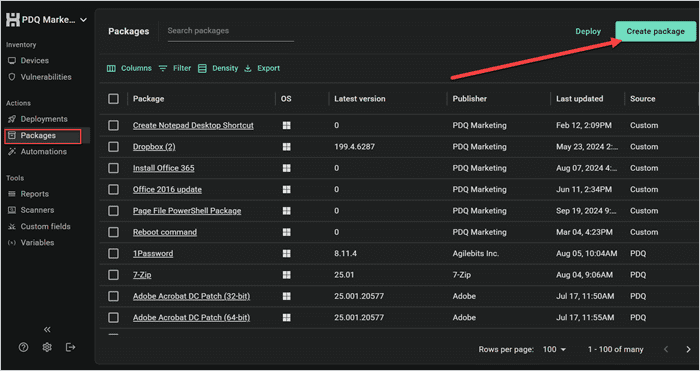Click the 1 - 100 of many text
Screen dimensions: 700x371
[616, 350]
